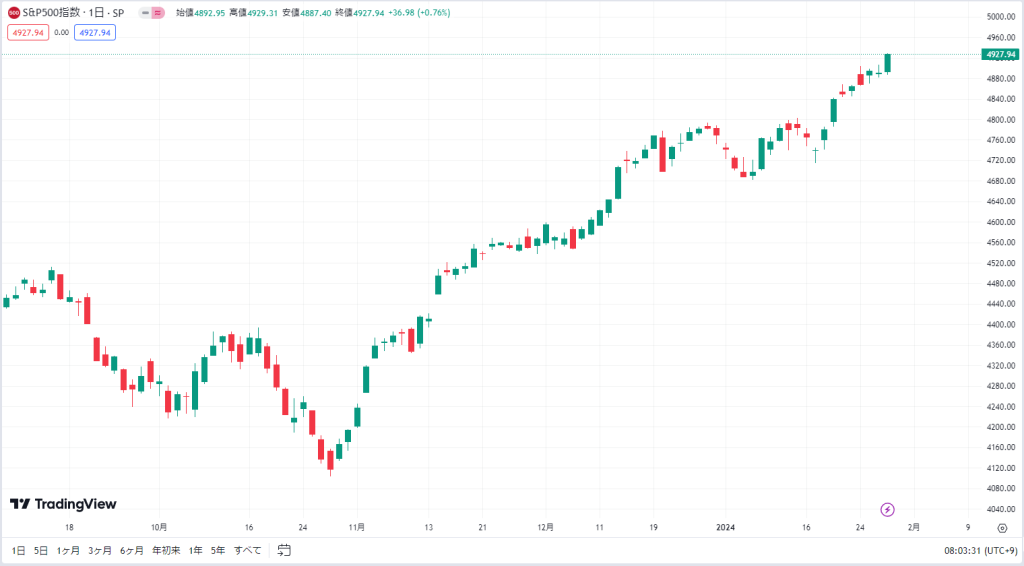
Task: Open chart settings gear in corner
Action: [x=1002, y=528]
